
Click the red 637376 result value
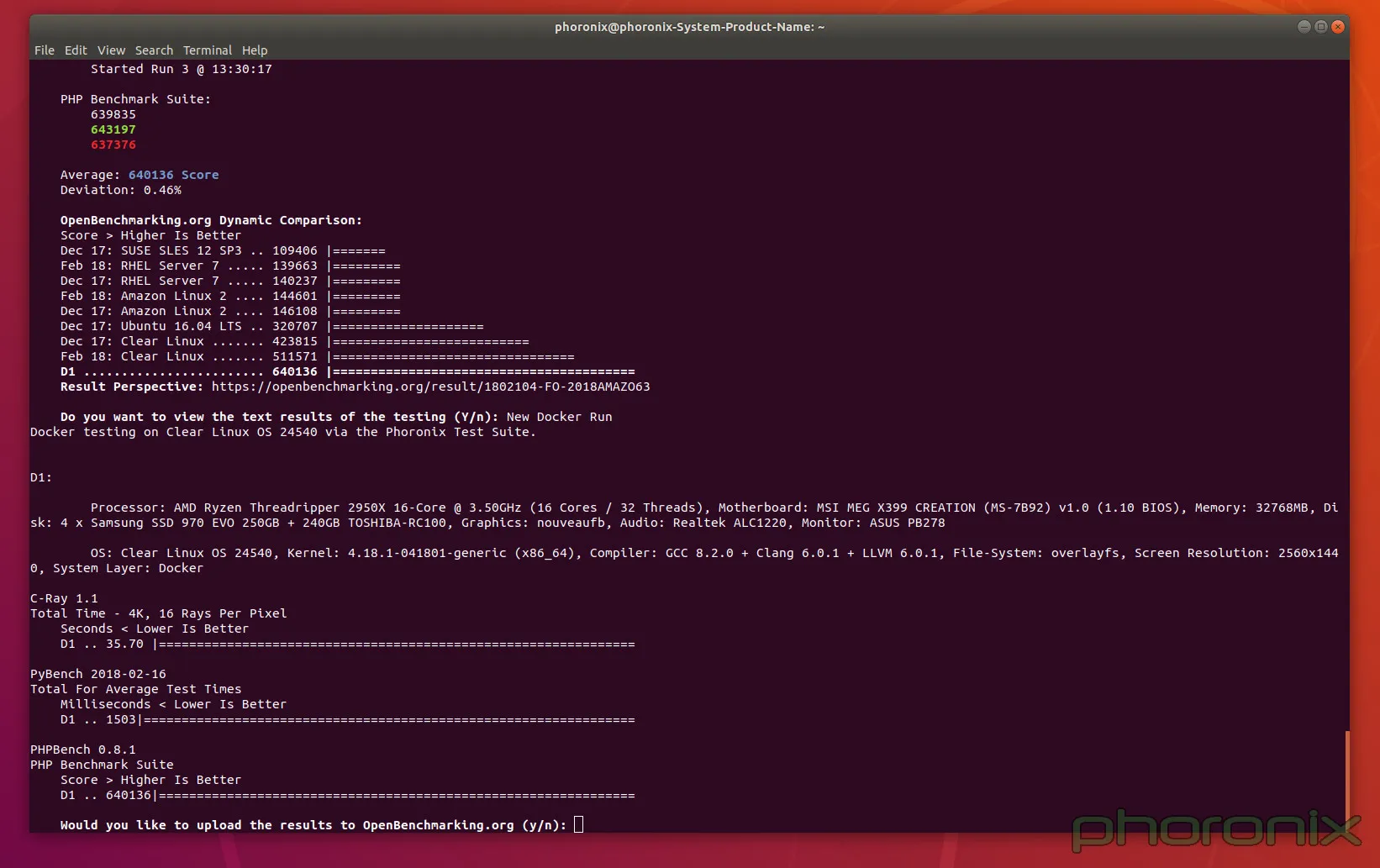(x=113, y=145)
